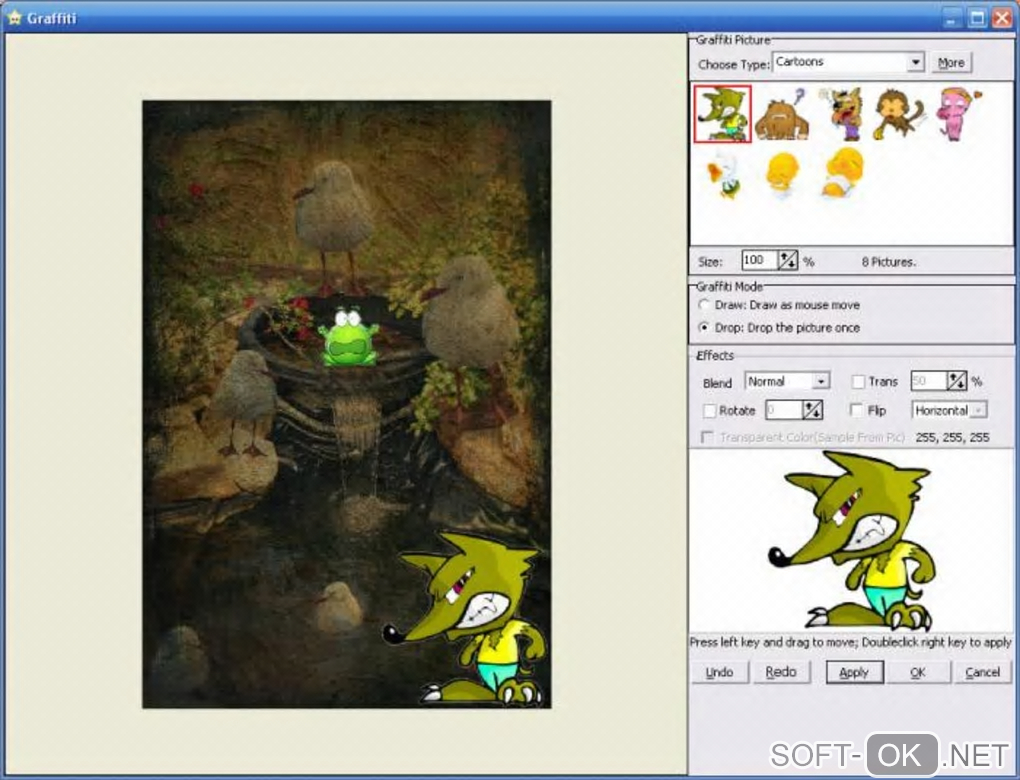This screenshot has width=1020, height=780.
Task: Click the Size percentage input field
Action: 759,261
